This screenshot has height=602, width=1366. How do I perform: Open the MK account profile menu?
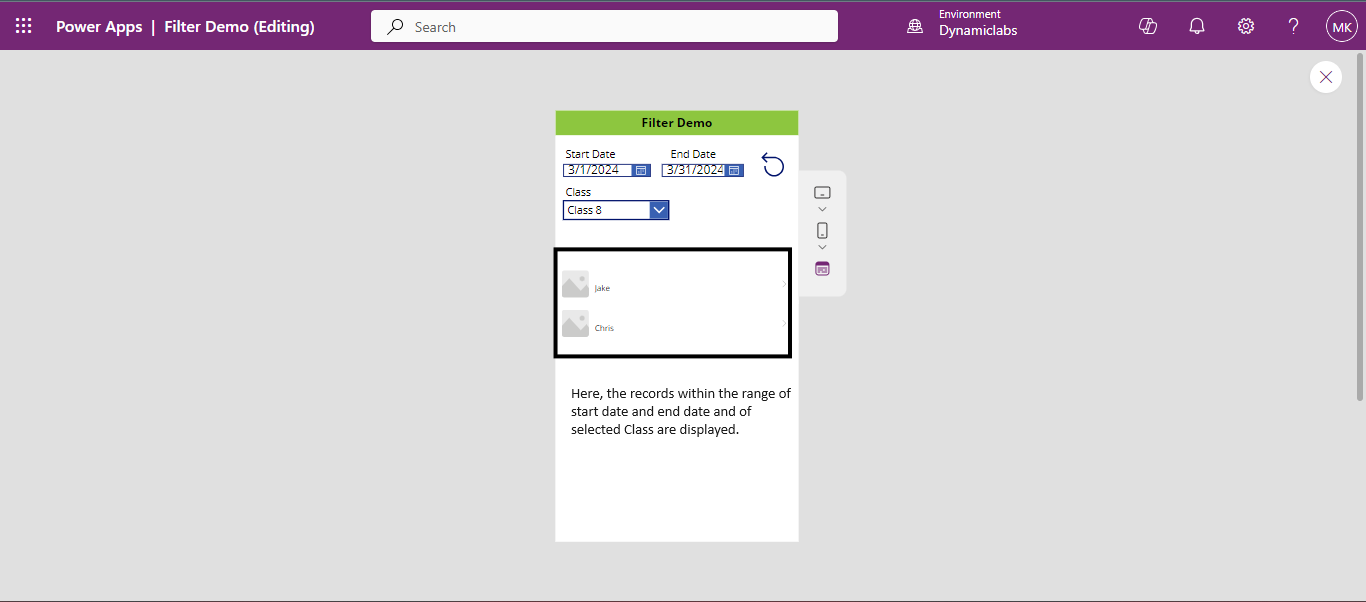click(1341, 26)
